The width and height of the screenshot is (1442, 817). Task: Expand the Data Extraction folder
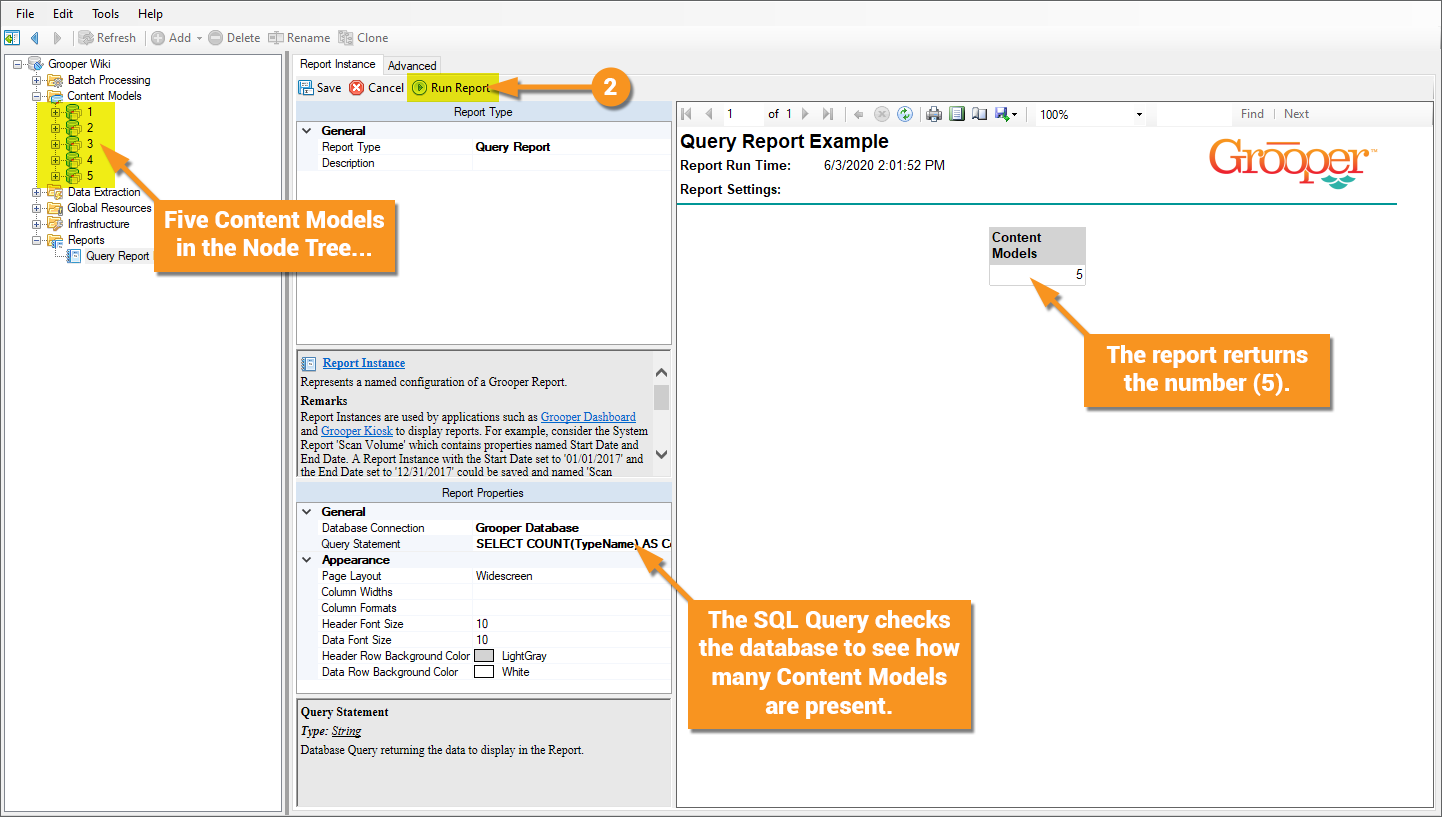(x=37, y=192)
